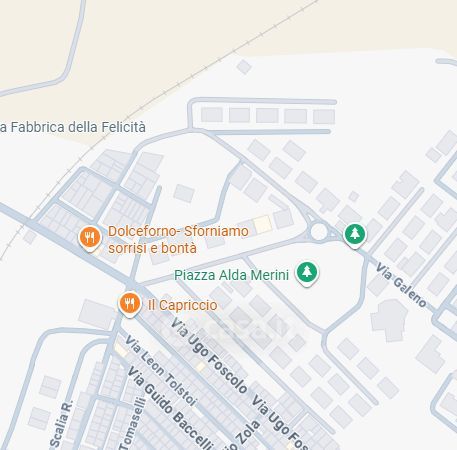Image resolution: width=457 pixels, height=450 pixels.
Task: Click the yellow highlighted building near Dolceforno
Action: (x=263, y=224)
